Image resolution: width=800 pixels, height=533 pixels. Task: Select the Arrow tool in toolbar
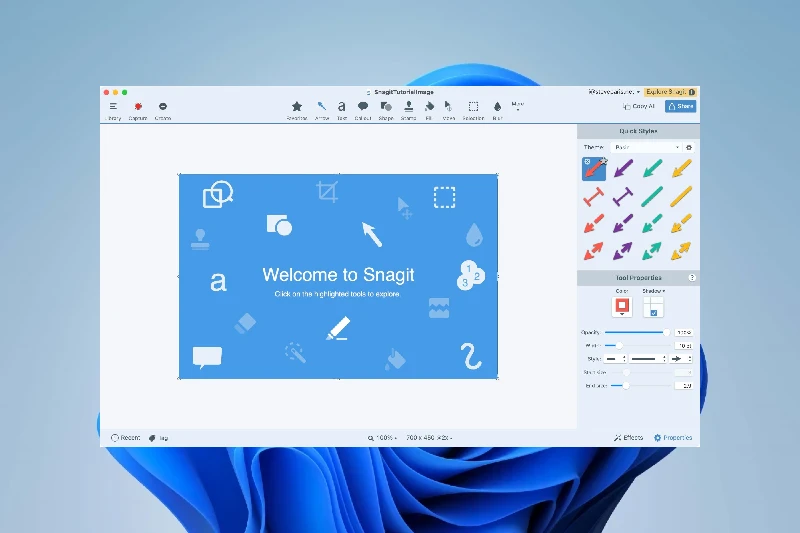pyautogui.click(x=321, y=110)
